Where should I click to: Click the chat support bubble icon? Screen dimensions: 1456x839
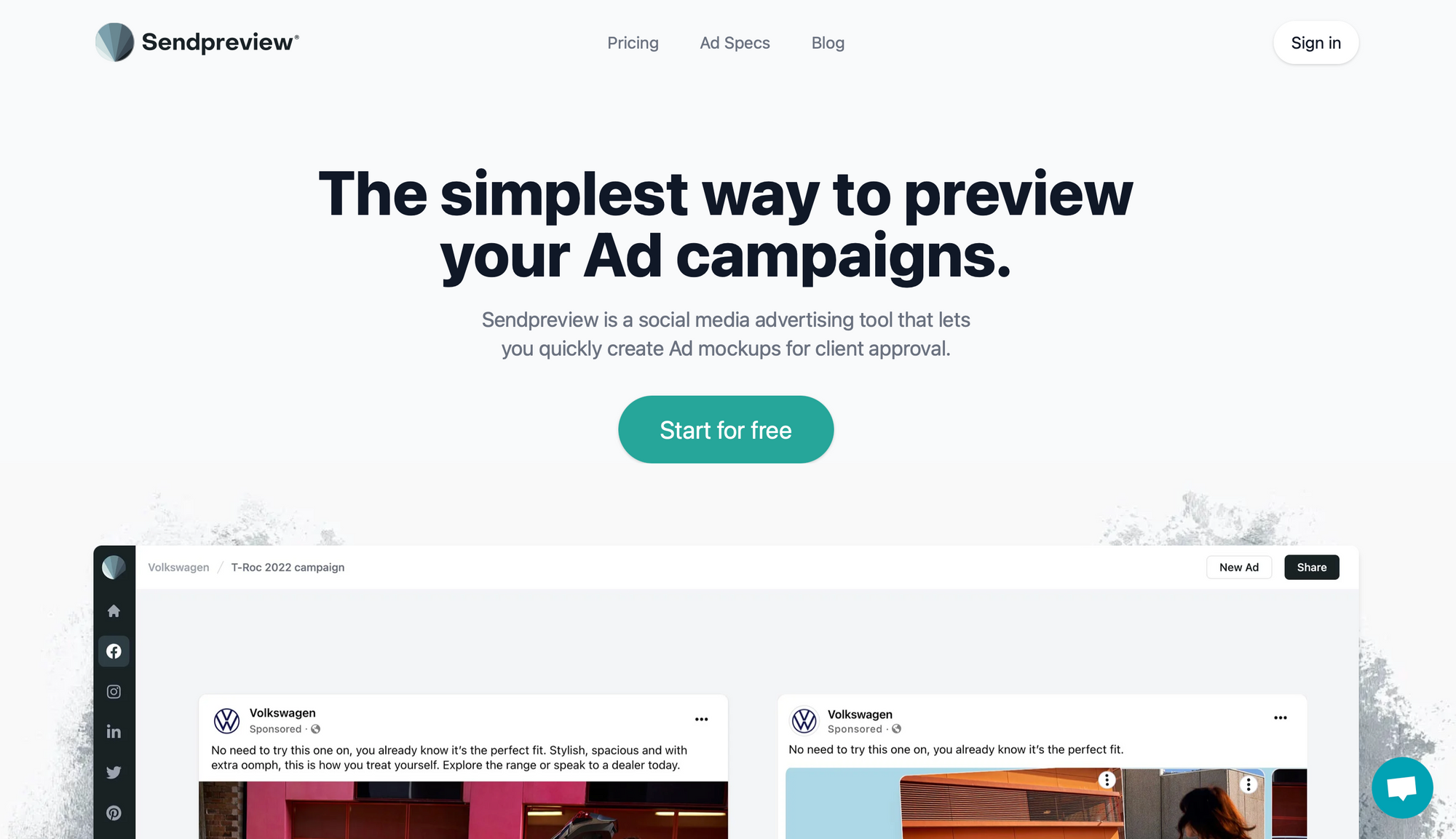[x=1402, y=786]
